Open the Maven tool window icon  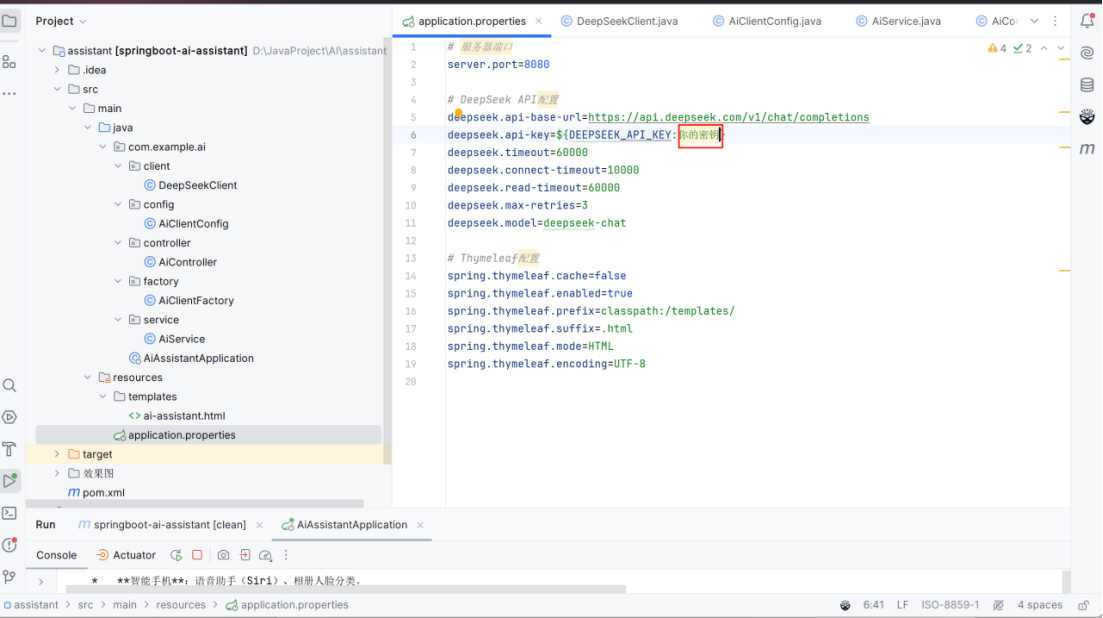click(1087, 148)
